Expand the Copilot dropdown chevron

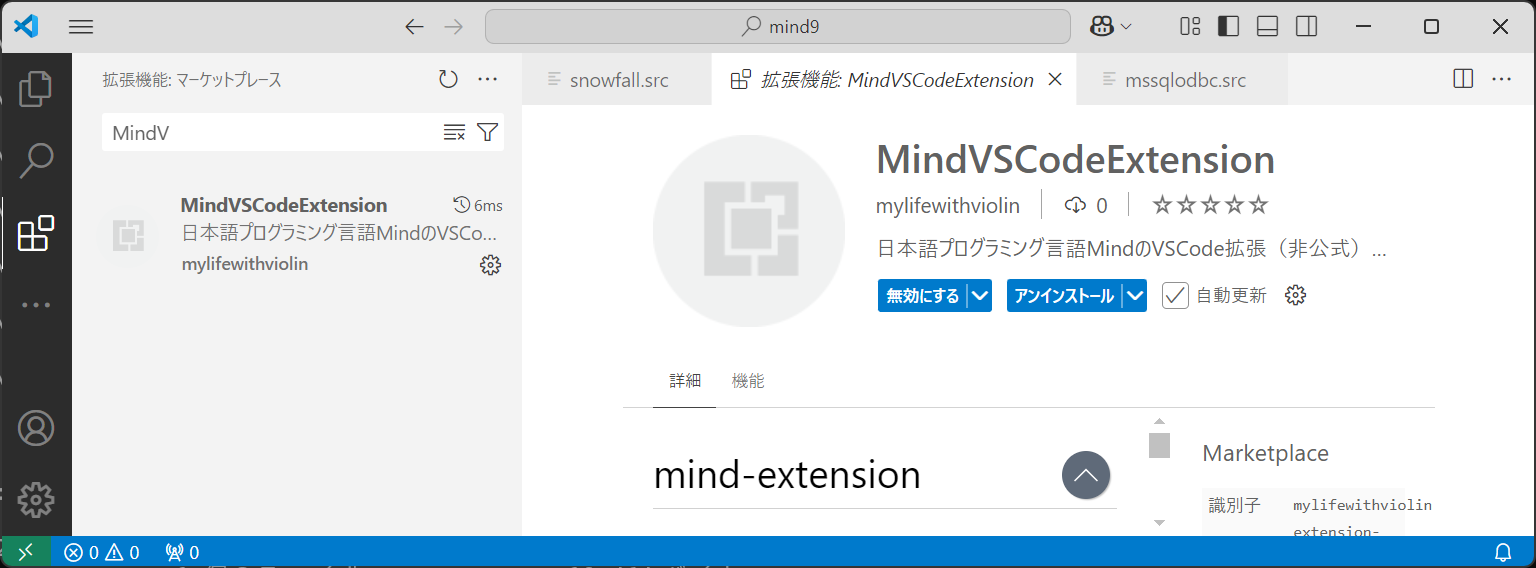coord(1126,27)
